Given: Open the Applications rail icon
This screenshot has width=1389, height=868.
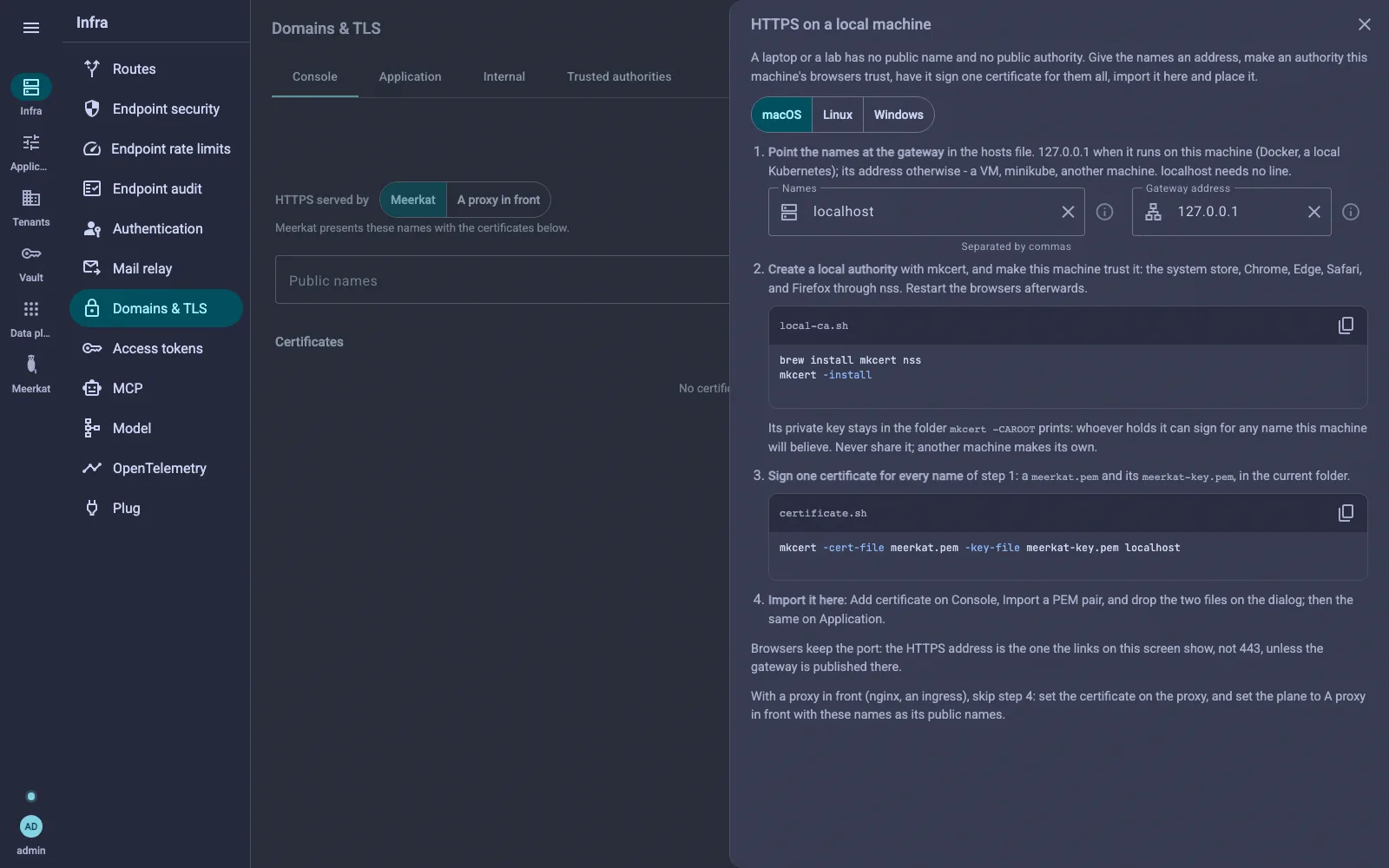Looking at the screenshot, I should pos(31,142).
